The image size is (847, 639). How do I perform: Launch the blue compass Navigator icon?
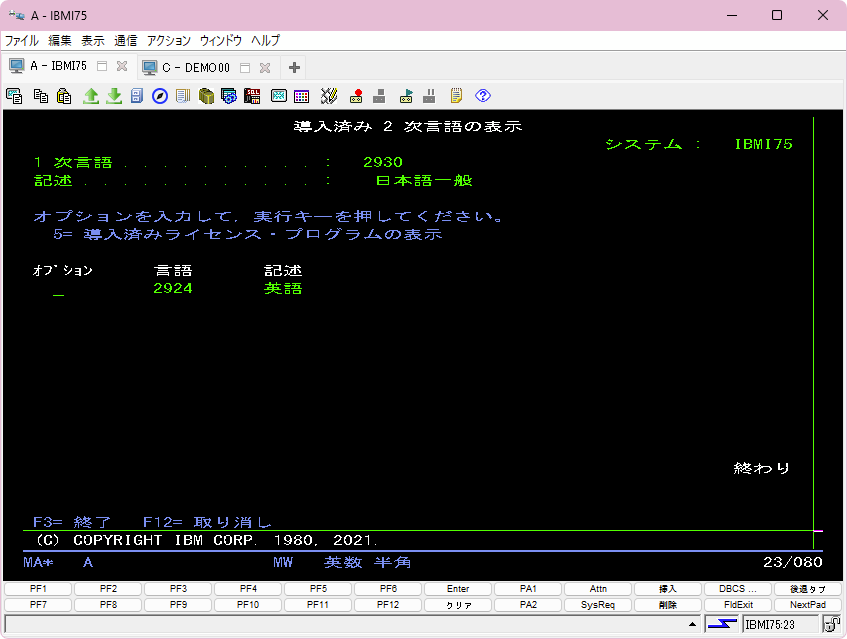(x=160, y=96)
